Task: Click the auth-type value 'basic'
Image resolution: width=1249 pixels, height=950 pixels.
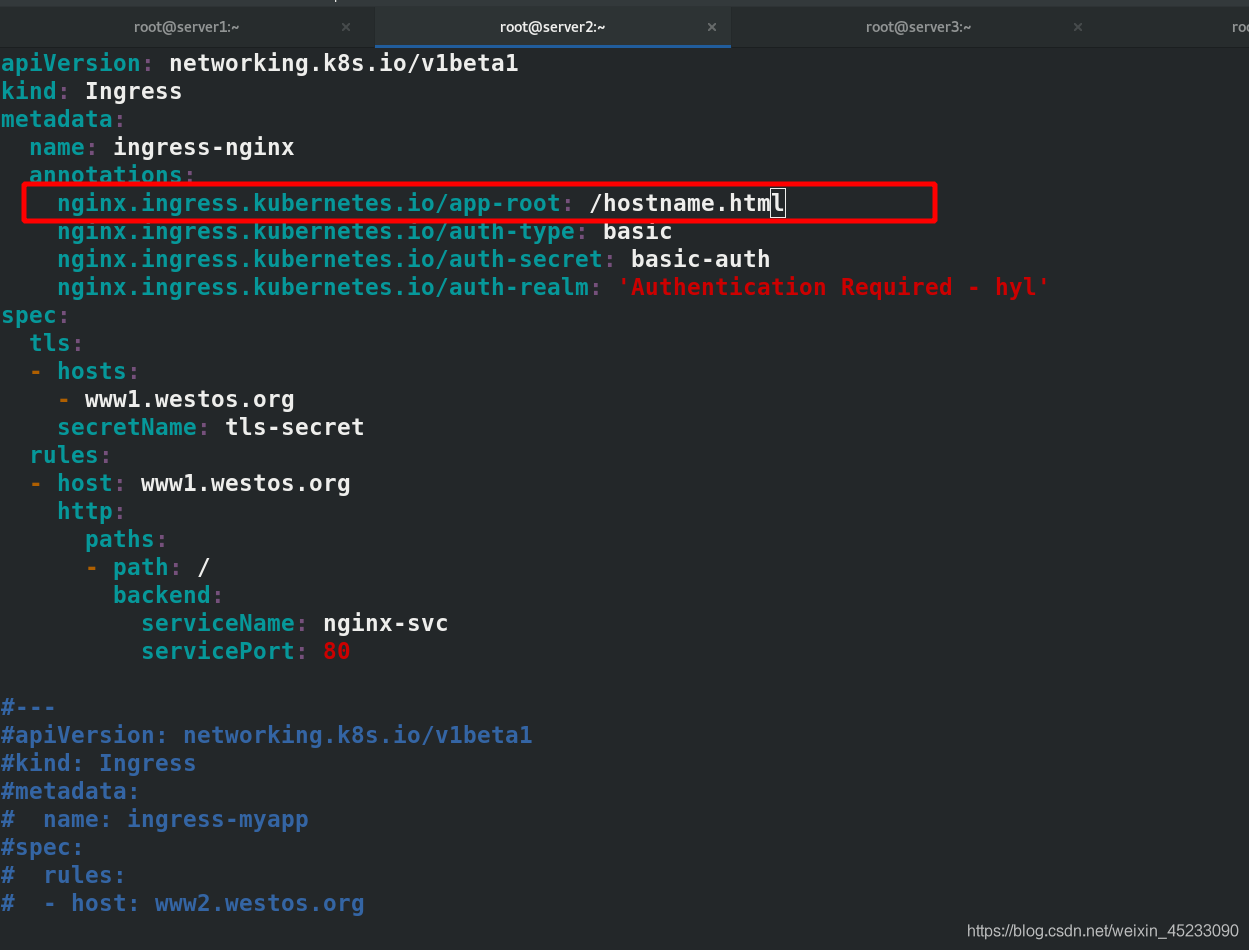Action: tap(638, 231)
